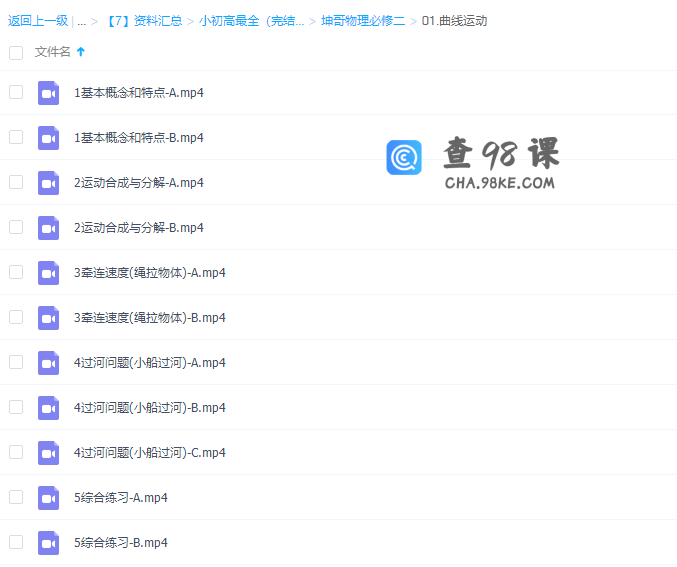The image size is (677, 567).
Task: Open breadcrumb 坤哥物理必修二
Action: [x=363, y=21]
